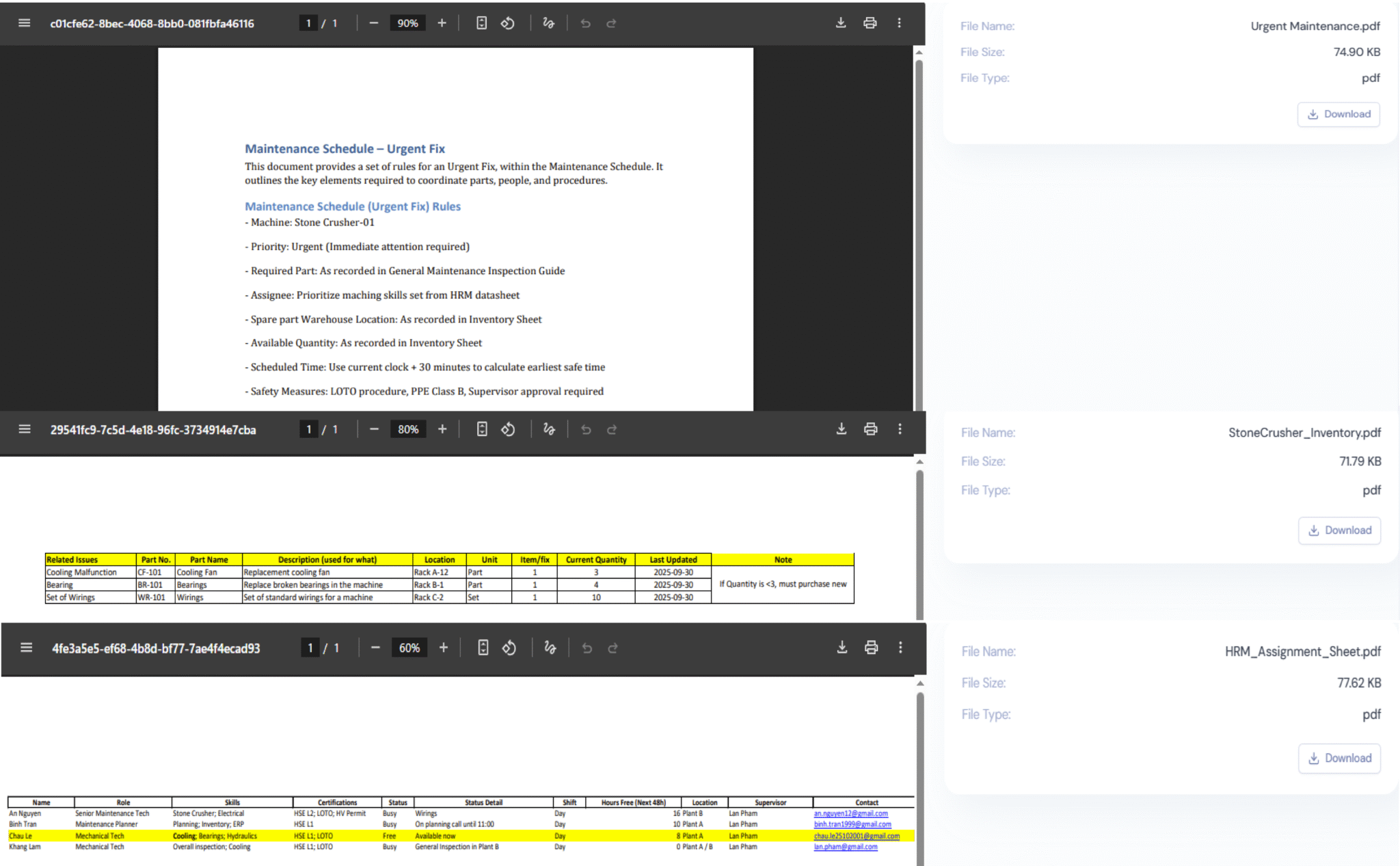This screenshot has height=866, width=1400.
Task: Click page number field in top viewer
Action: point(308,23)
